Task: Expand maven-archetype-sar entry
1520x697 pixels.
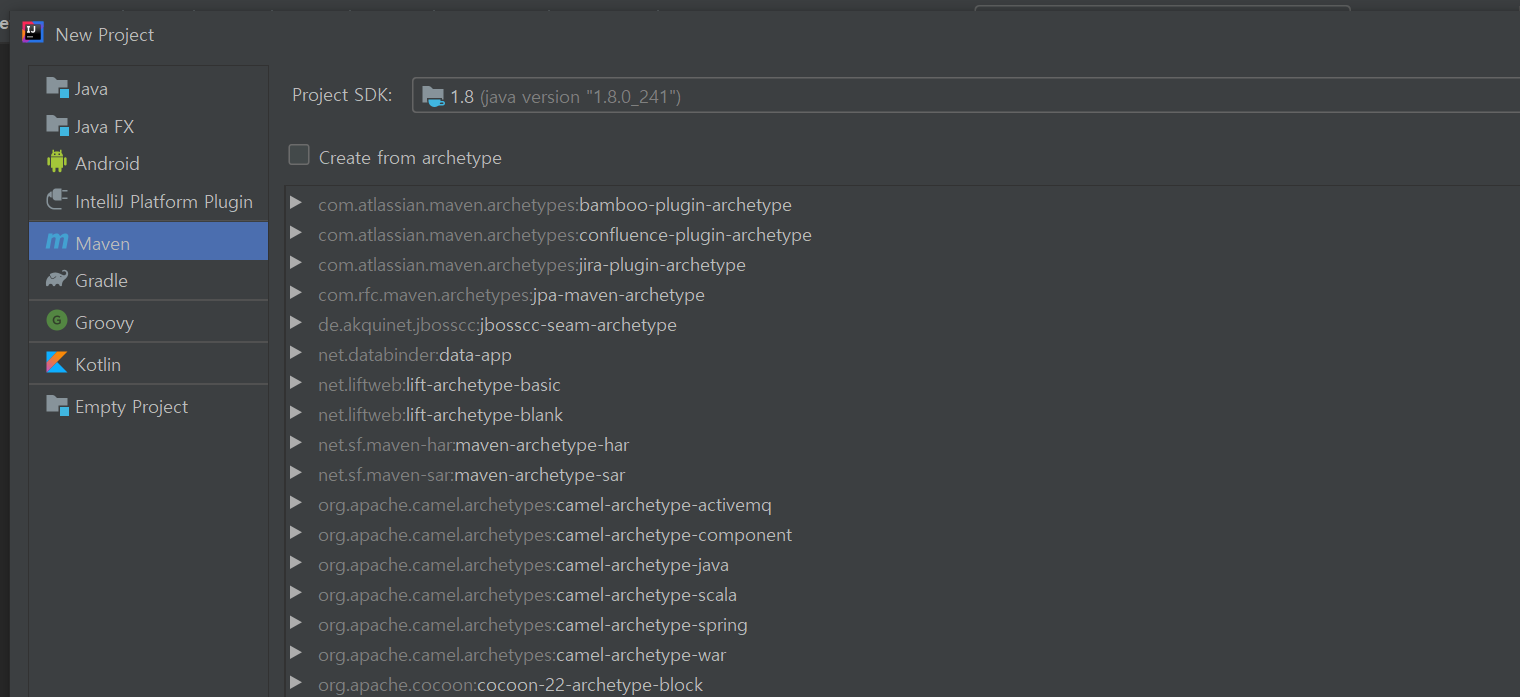Action: [x=295, y=474]
